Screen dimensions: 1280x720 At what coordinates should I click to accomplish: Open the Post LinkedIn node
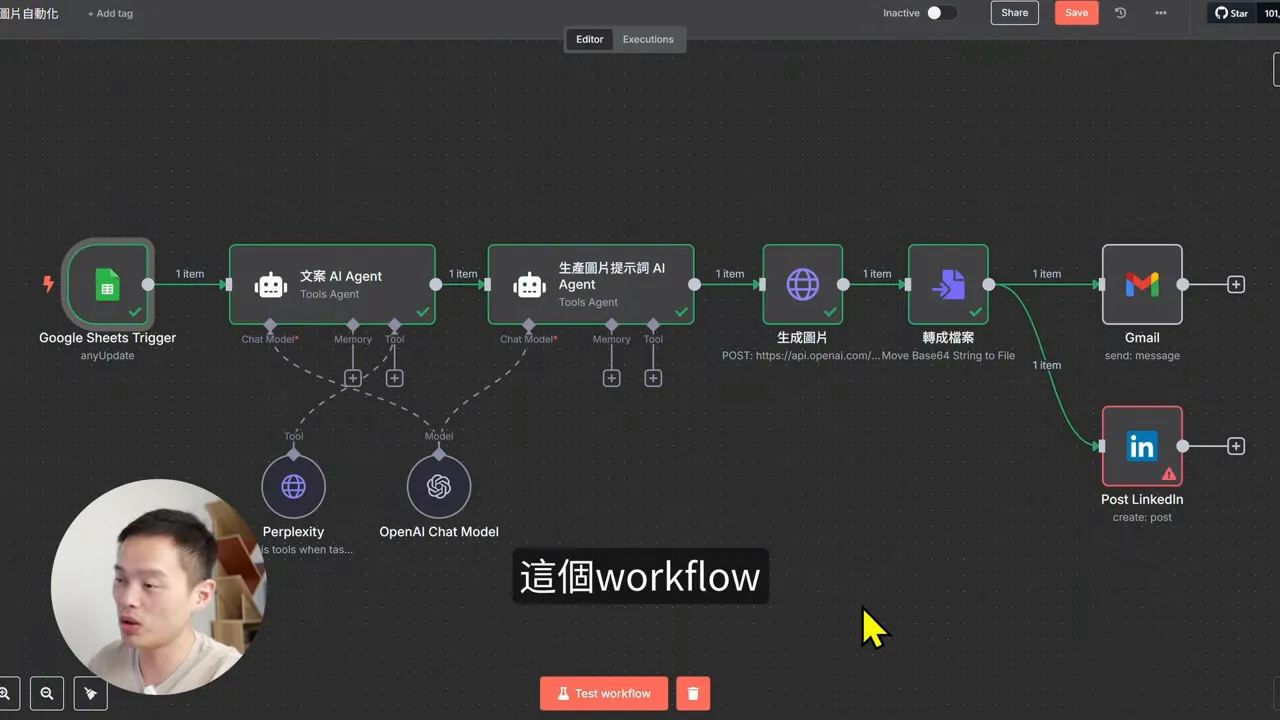pos(1142,446)
